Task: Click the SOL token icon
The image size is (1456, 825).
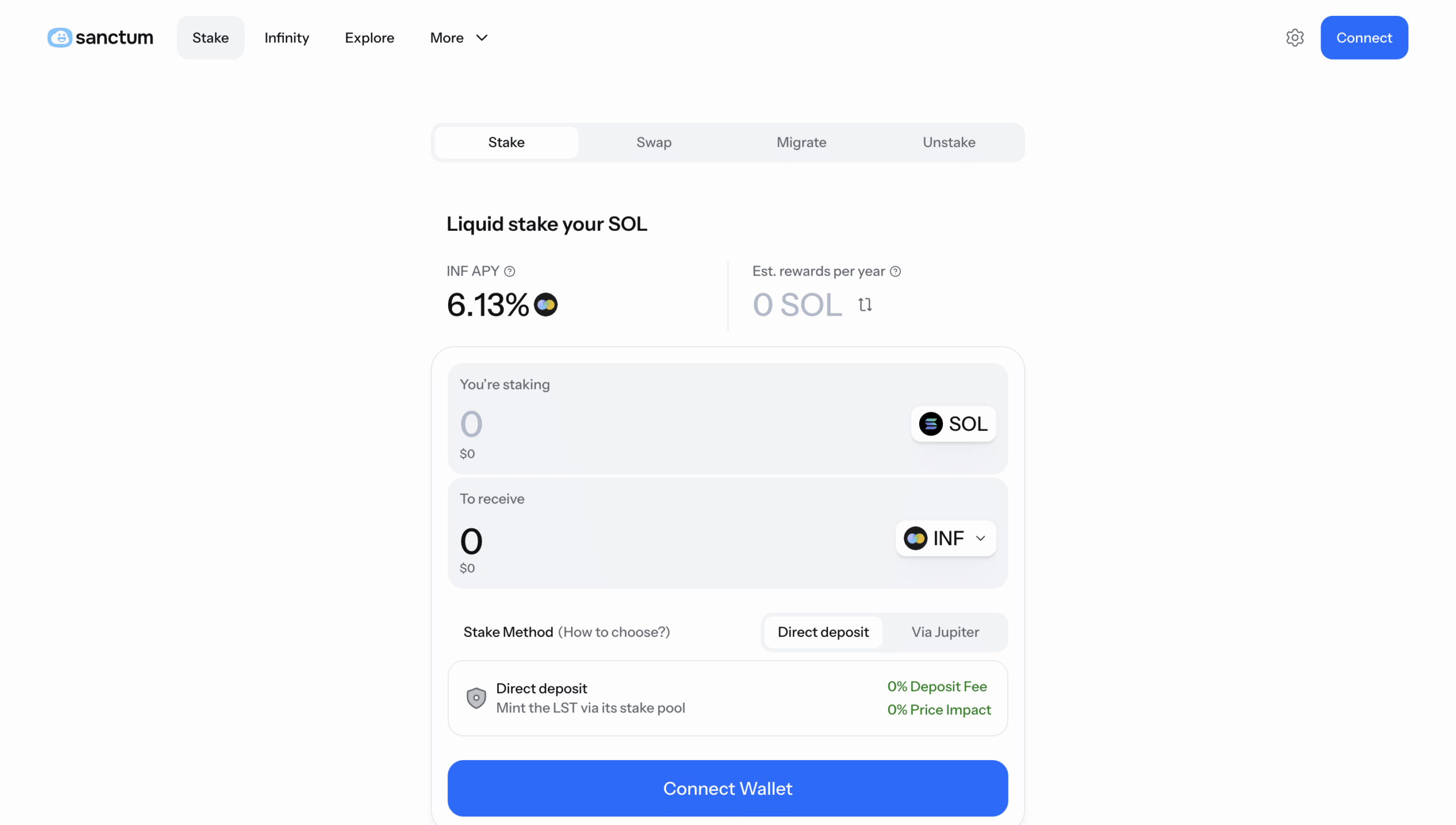Action: 930,424
